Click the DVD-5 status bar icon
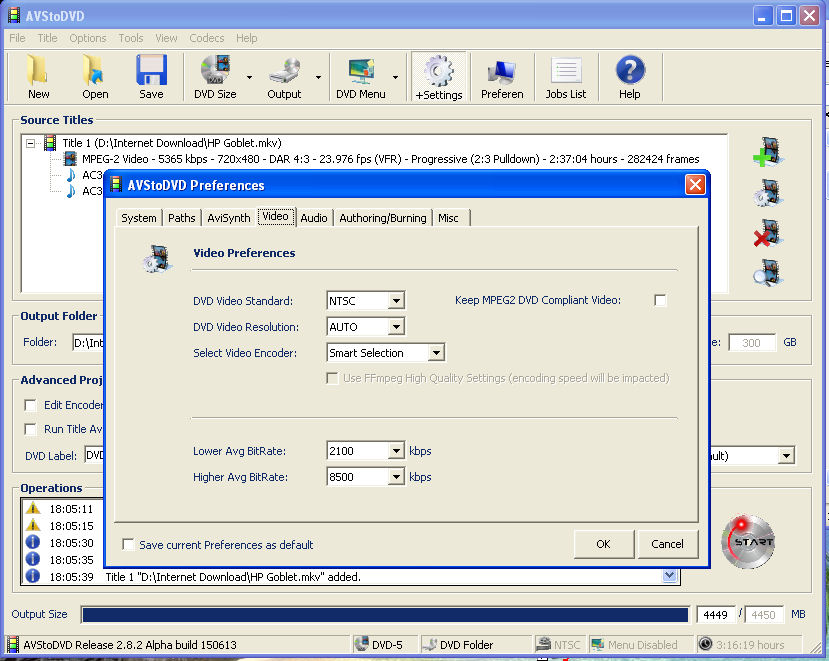Screen dimensions: 829x661 [362, 644]
